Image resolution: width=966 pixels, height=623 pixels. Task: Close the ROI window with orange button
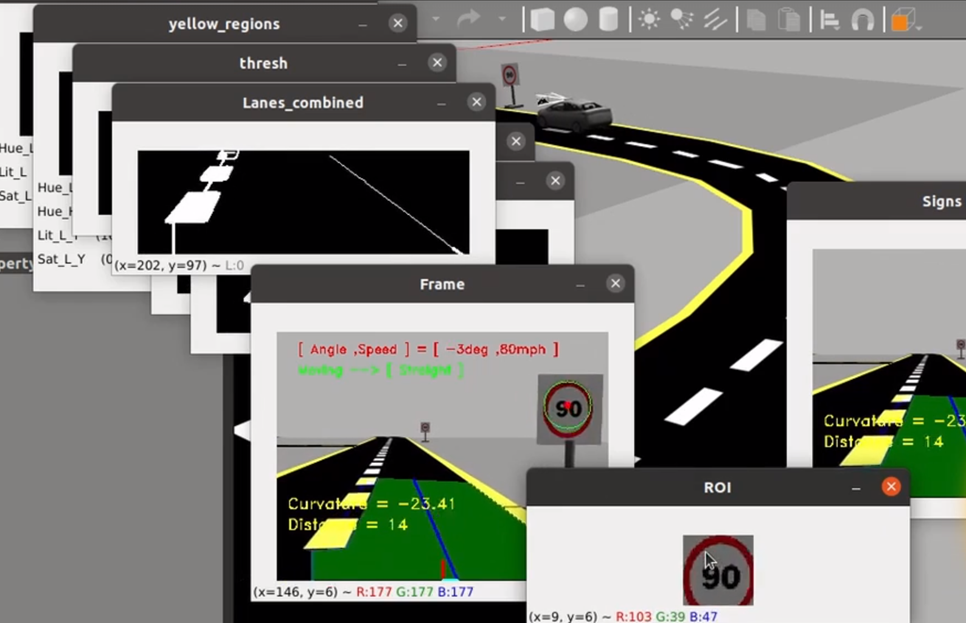(891, 487)
